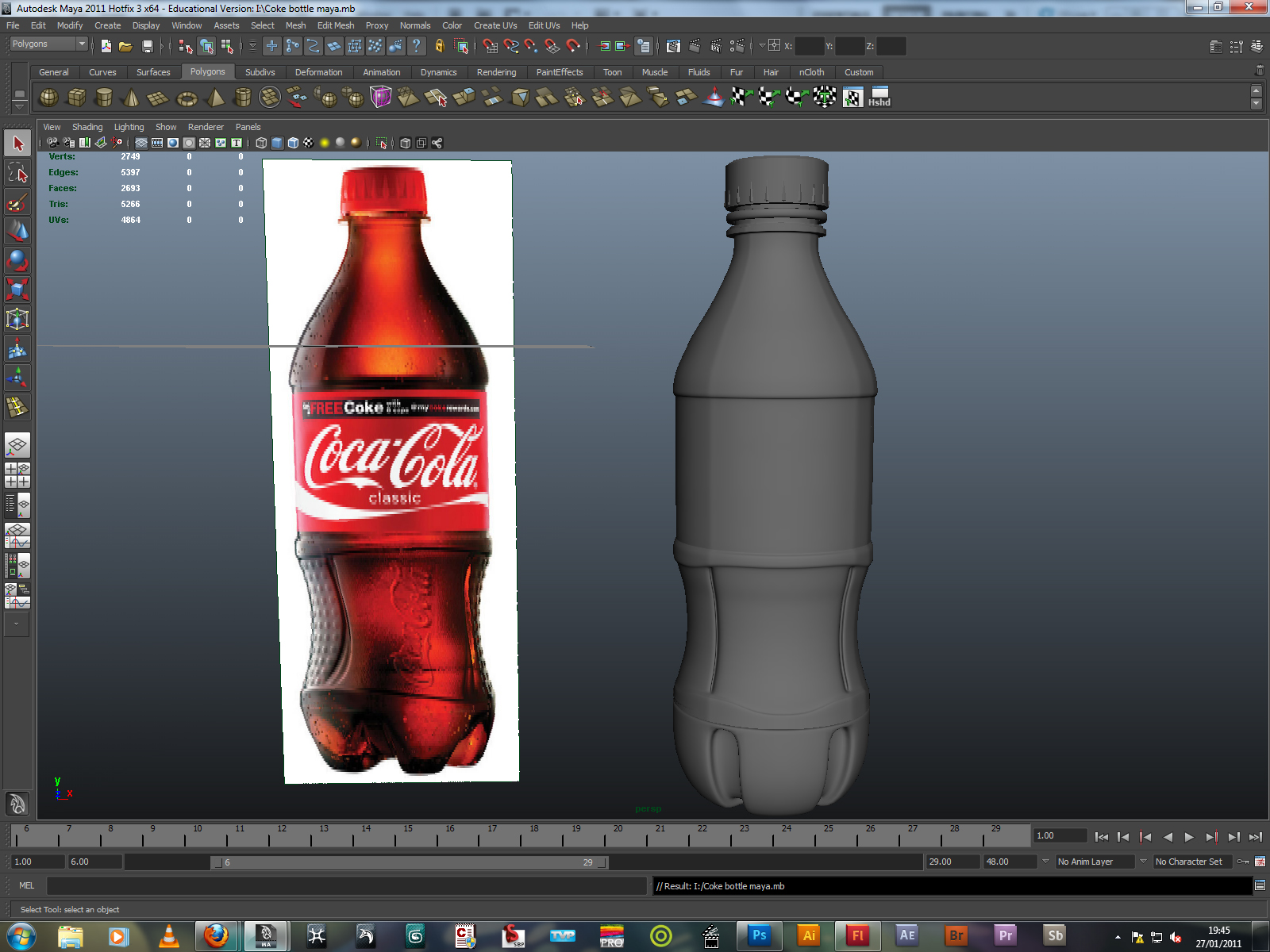This screenshot has height=952, width=1270.
Task: Save the scene with the disk icon
Action: pyautogui.click(x=147, y=46)
